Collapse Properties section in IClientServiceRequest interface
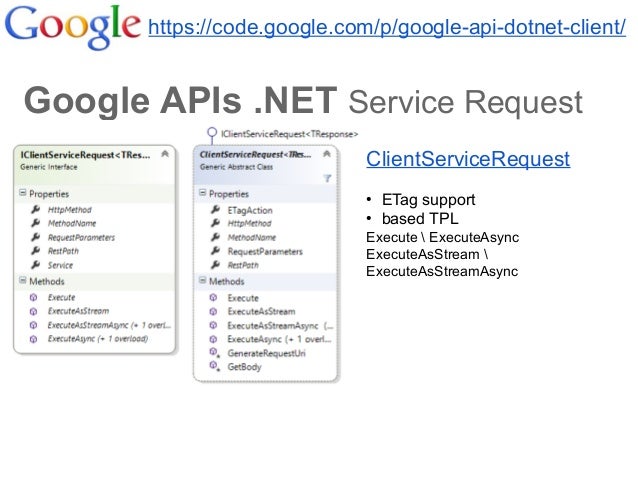The height and width of the screenshot is (479, 638). pyautogui.click(x=23, y=193)
